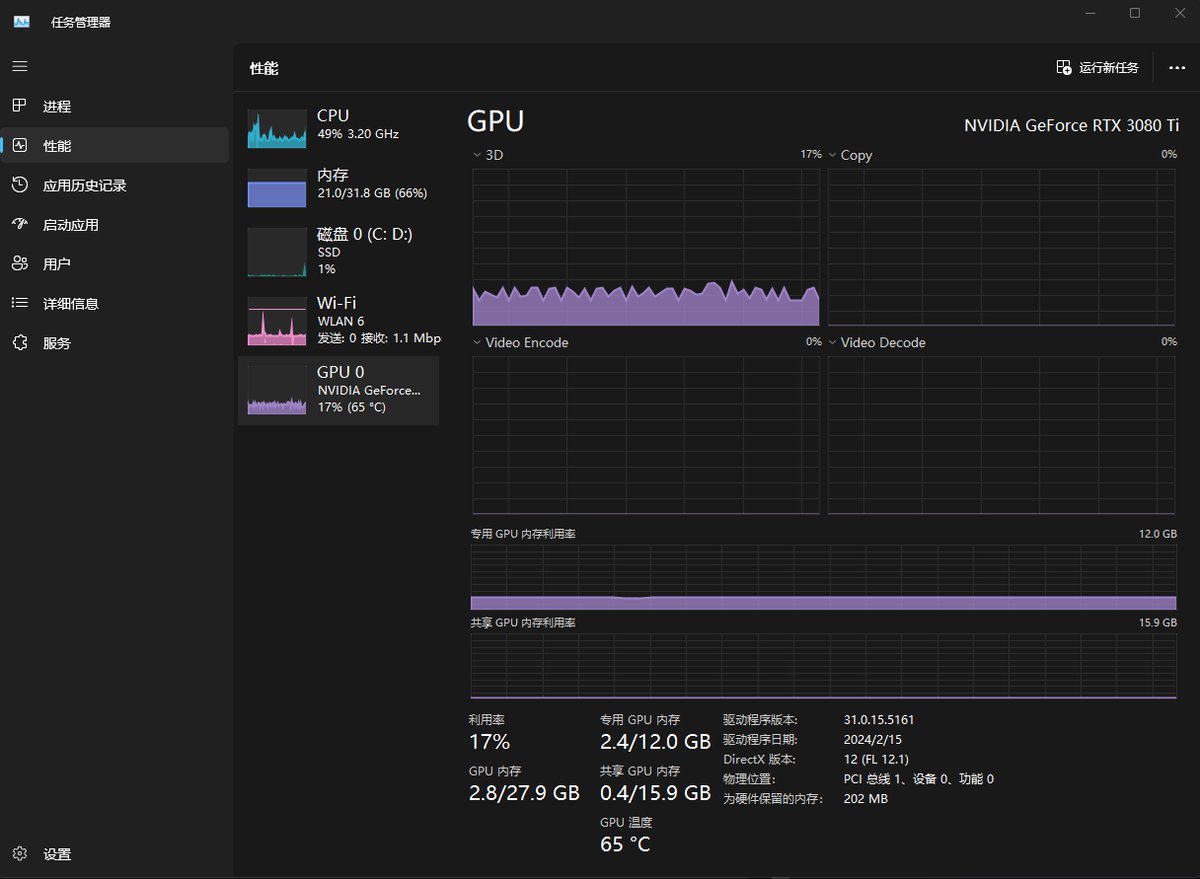Screen dimensions: 1200x879
Task: Click the 65 °C GPU temperature value
Action: click(625, 845)
